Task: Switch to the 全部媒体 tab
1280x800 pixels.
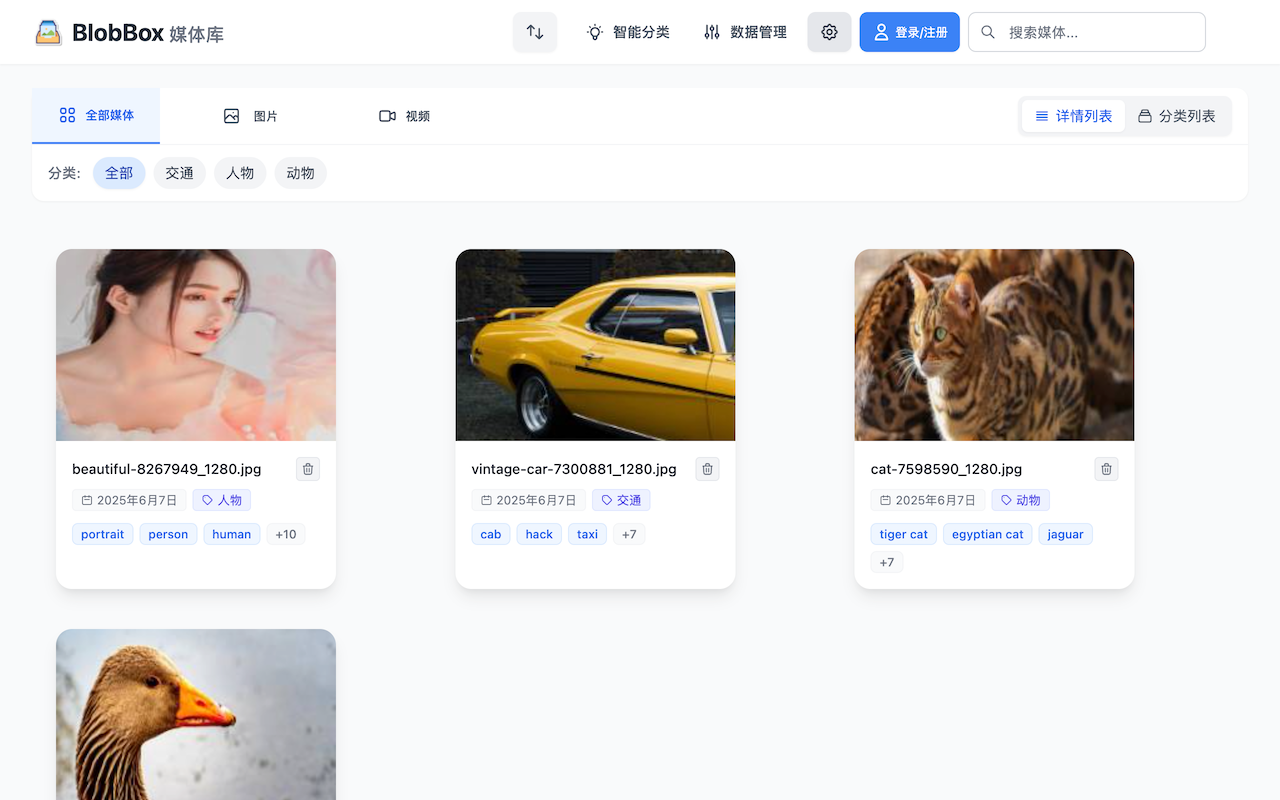Action: point(96,115)
